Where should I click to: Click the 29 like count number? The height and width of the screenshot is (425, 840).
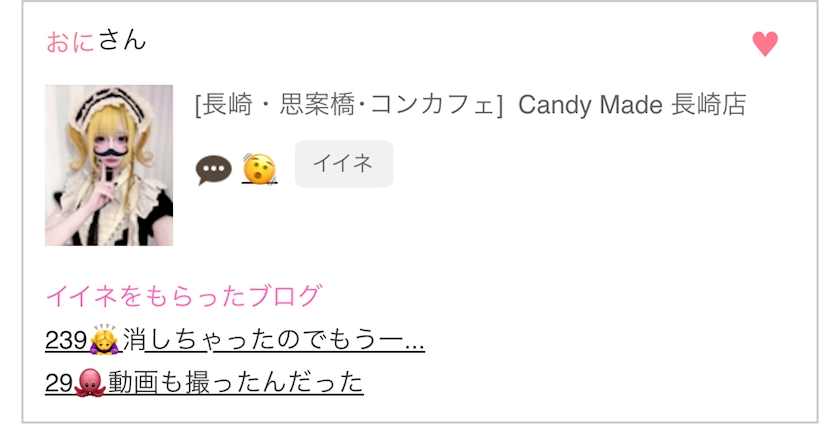[x=59, y=383]
